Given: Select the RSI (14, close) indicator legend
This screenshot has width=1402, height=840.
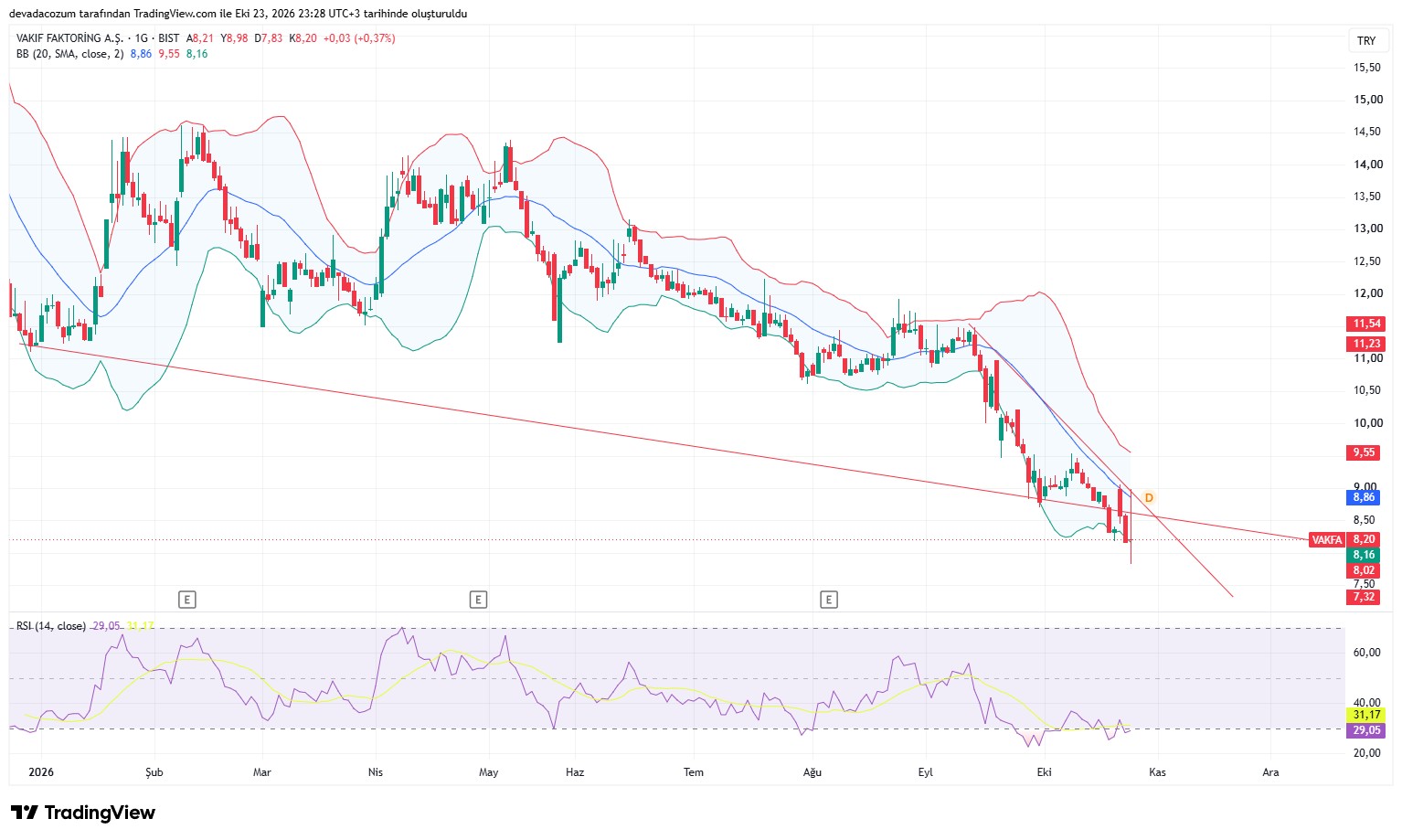Looking at the screenshot, I should [51, 626].
